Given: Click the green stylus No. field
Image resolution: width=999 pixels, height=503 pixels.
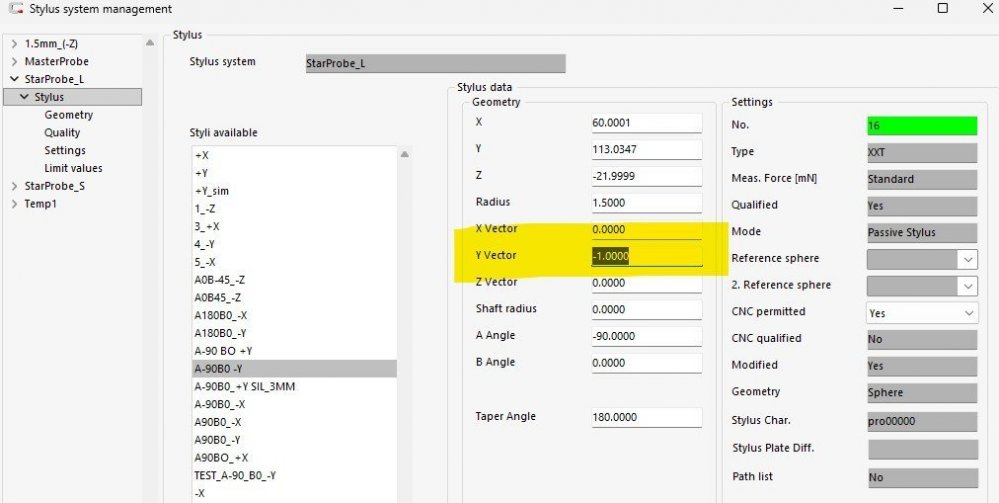Looking at the screenshot, I should point(921,126).
